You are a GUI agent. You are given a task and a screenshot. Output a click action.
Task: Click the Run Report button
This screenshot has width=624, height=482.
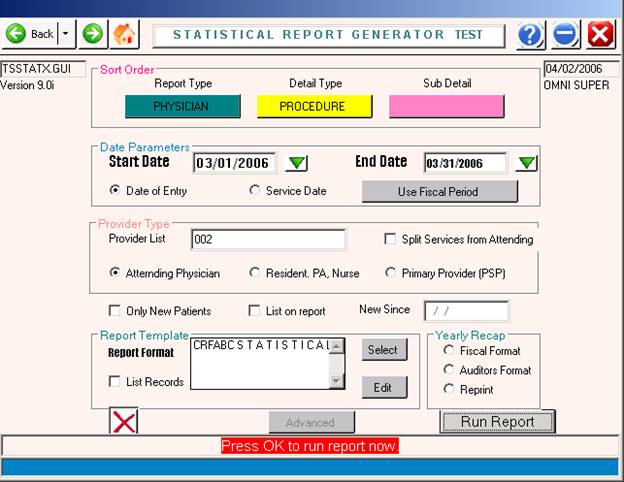tap(497, 422)
